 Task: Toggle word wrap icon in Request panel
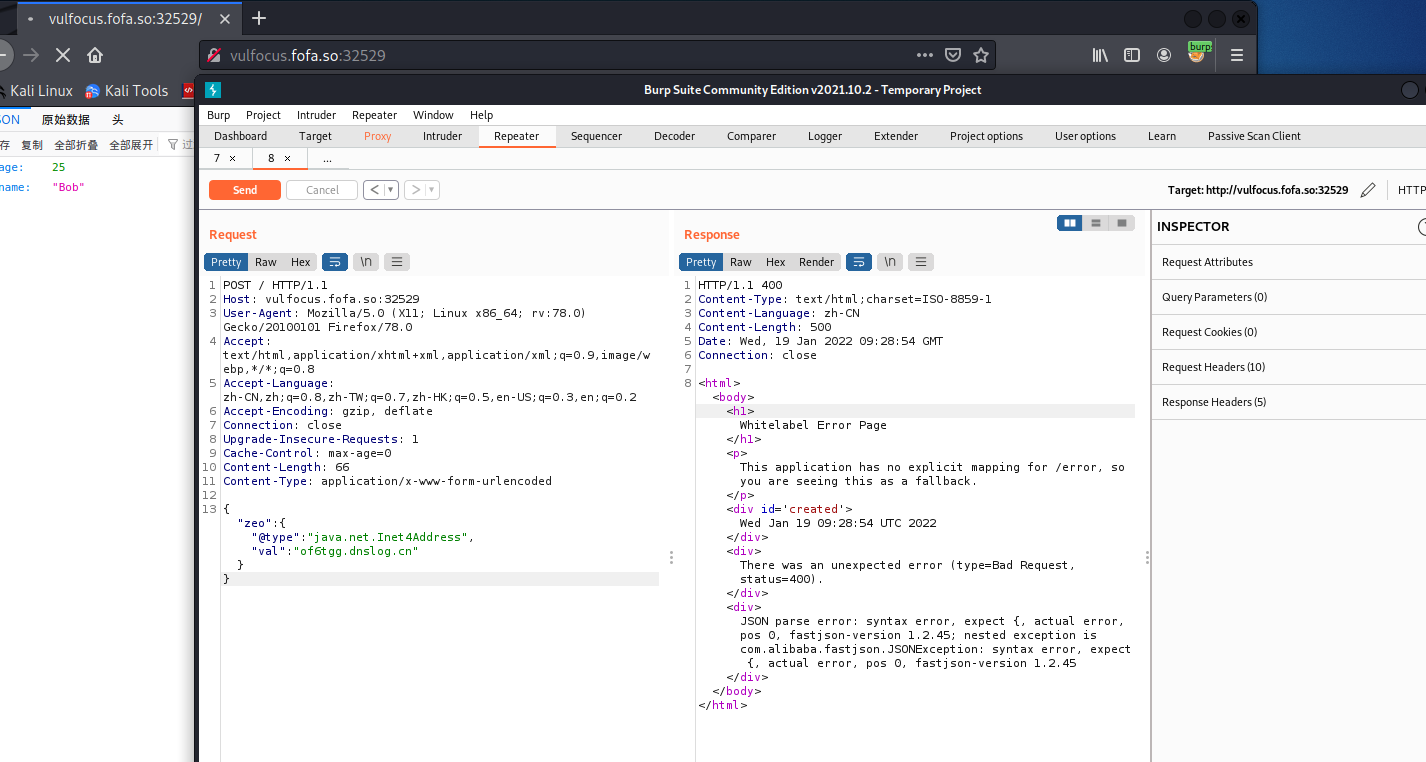pos(334,262)
